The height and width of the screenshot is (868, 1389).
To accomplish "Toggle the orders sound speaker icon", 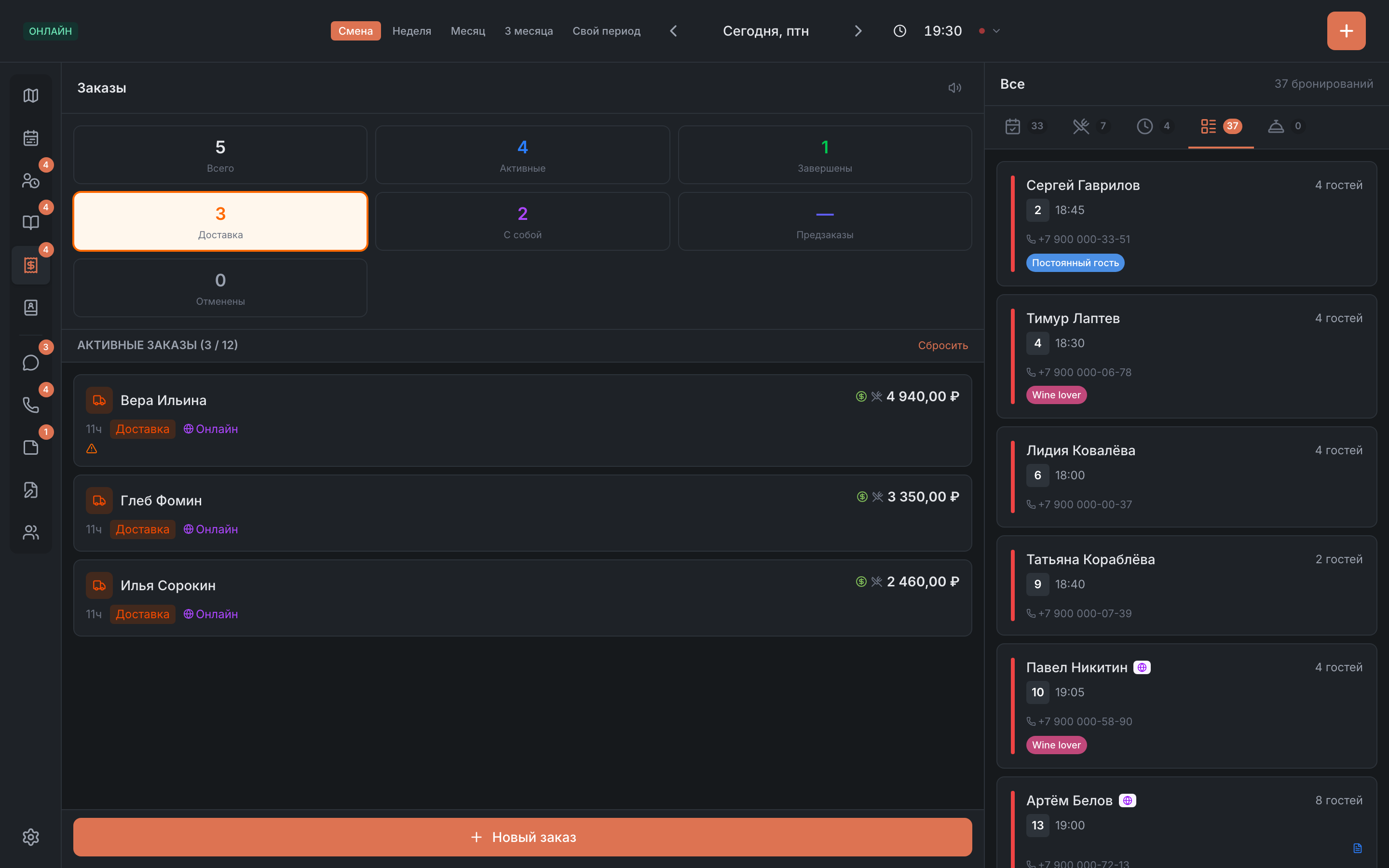I will [x=954, y=88].
